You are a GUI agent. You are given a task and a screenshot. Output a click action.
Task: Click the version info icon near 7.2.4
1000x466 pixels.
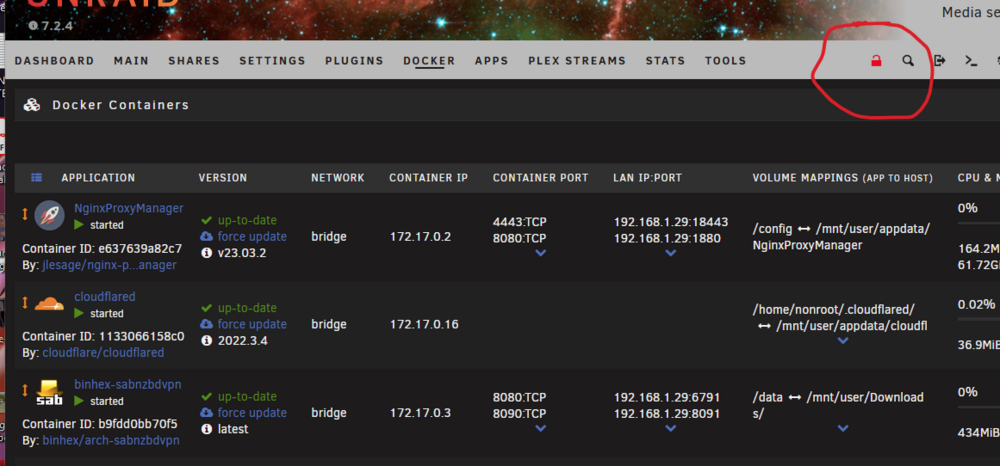click(33, 26)
